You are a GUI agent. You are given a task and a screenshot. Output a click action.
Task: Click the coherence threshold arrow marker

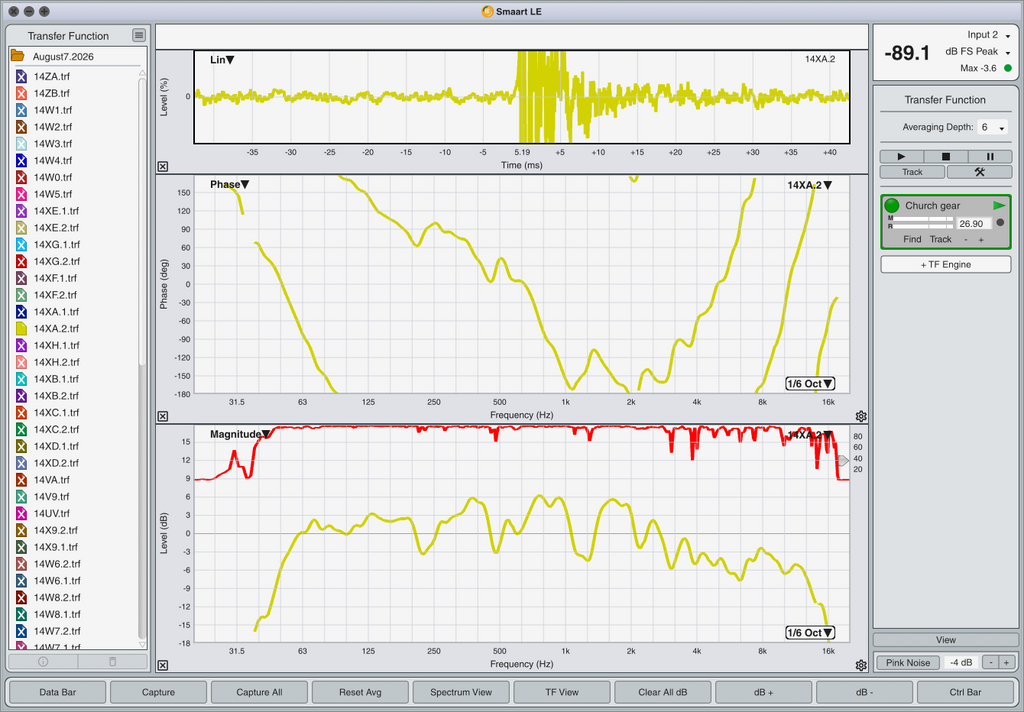pyautogui.click(x=843, y=461)
